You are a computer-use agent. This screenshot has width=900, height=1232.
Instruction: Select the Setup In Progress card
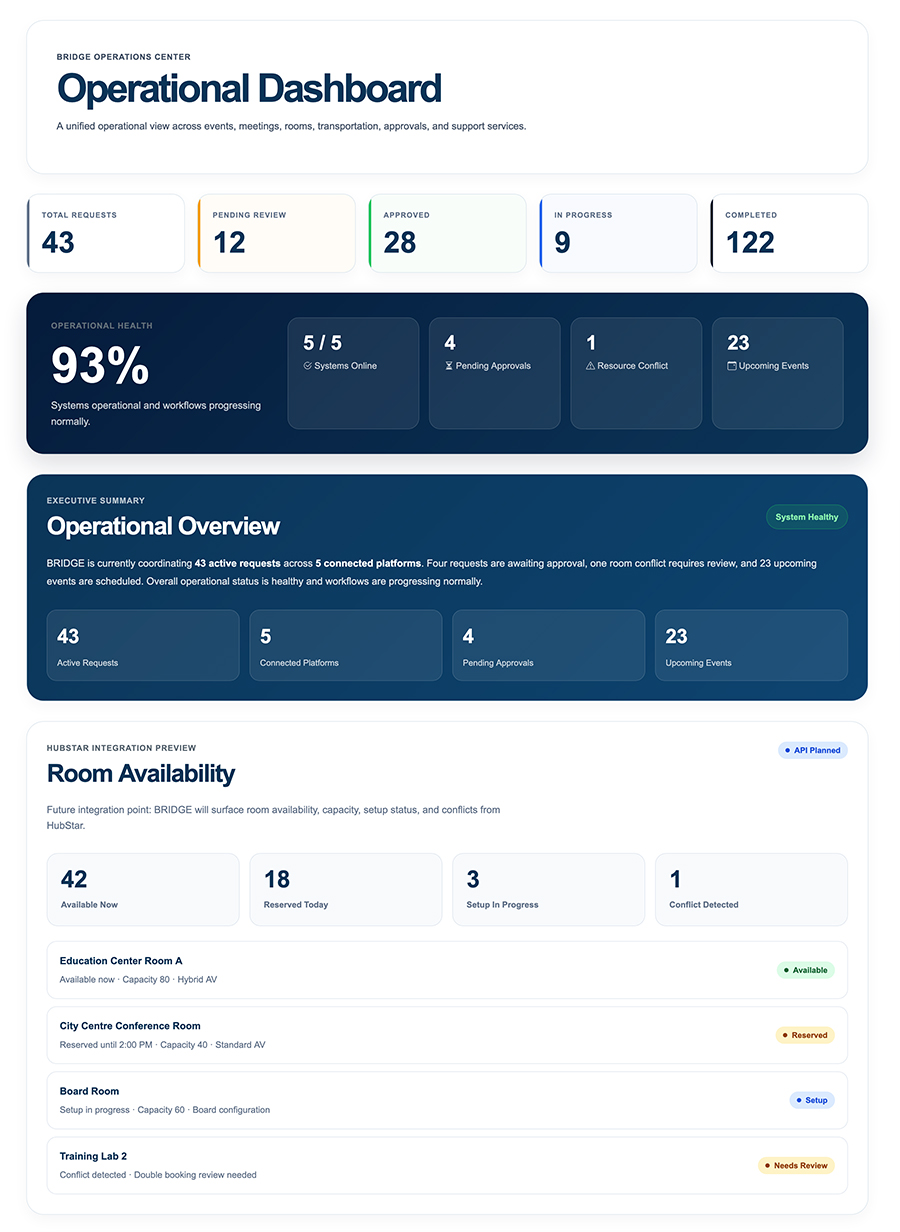coord(549,889)
